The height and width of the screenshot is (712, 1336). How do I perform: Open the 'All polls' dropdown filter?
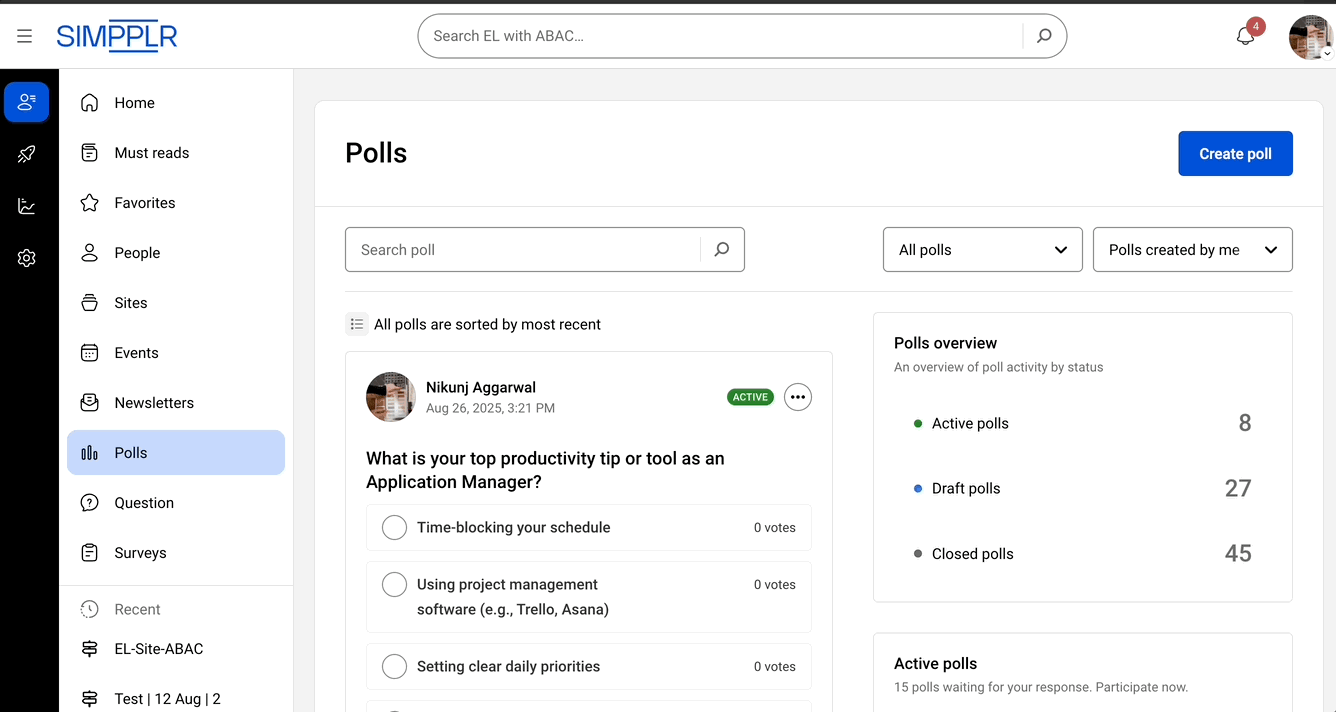(x=982, y=249)
